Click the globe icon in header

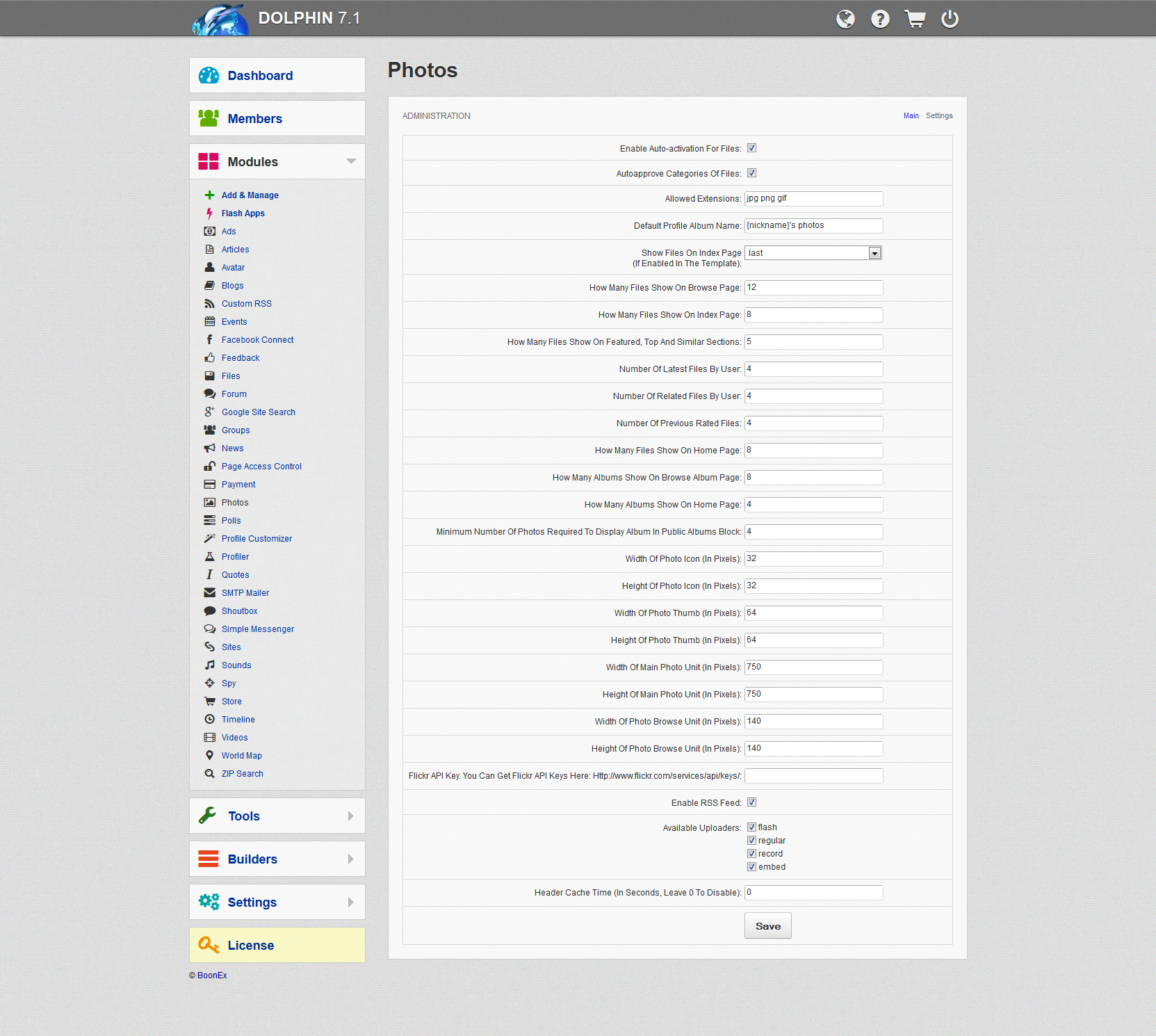pos(845,19)
